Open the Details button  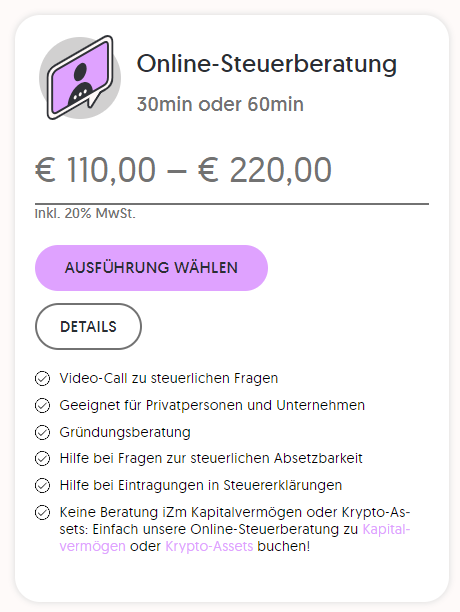click(x=88, y=326)
